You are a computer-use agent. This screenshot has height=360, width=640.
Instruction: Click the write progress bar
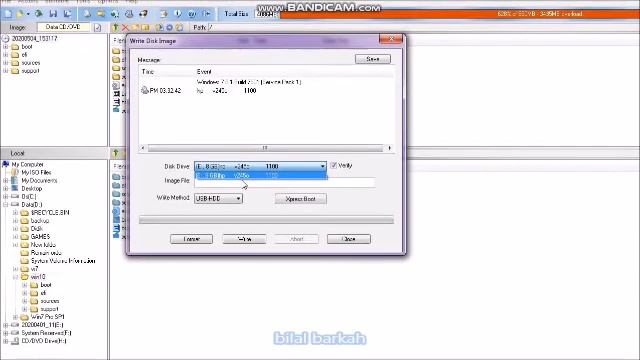point(266,220)
